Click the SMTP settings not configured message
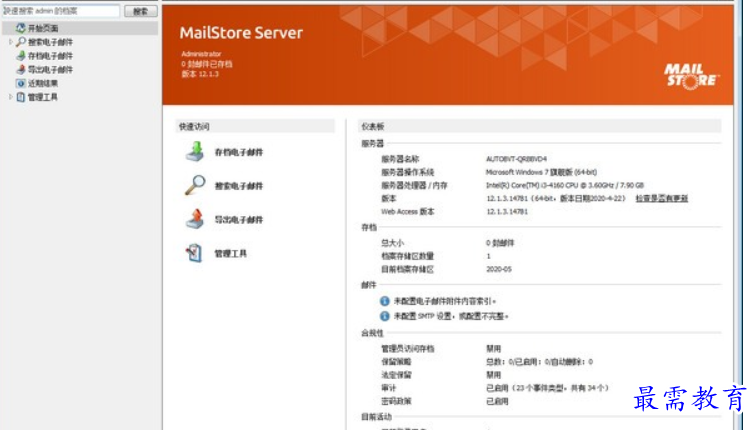This screenshot has width=755, height=430. [451, 316]
